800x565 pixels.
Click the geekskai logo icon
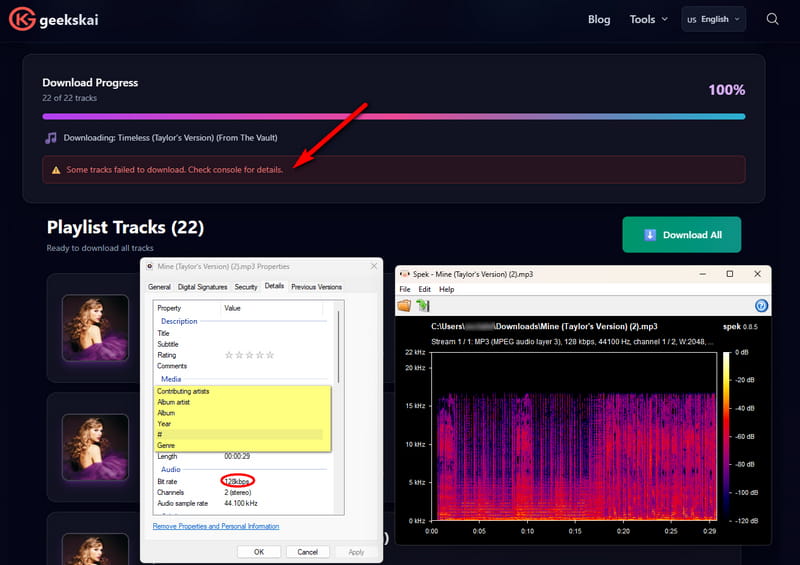click(x=22, y=19)
